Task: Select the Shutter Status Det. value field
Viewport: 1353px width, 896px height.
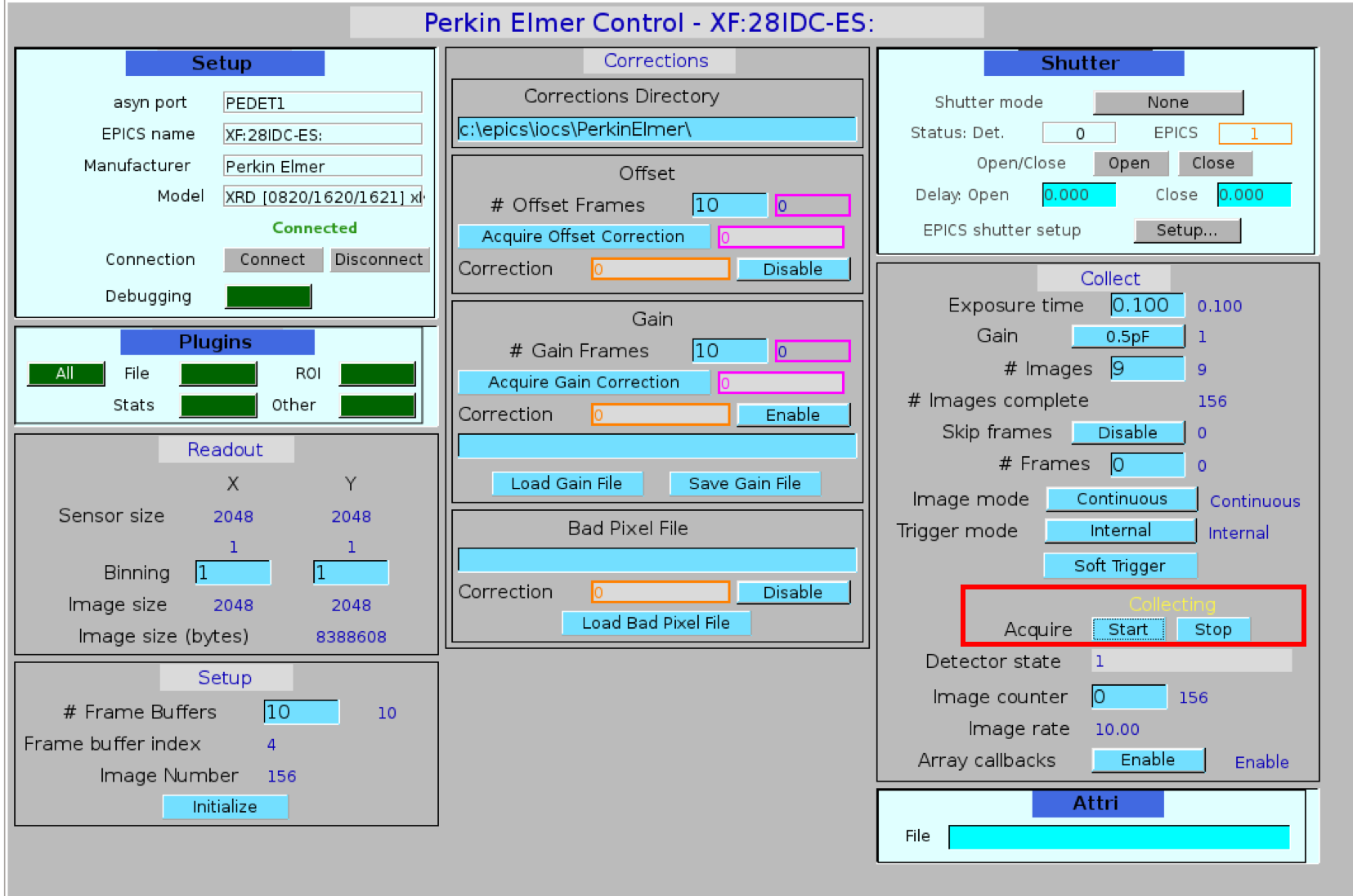Action: [x=1078, y=133]
